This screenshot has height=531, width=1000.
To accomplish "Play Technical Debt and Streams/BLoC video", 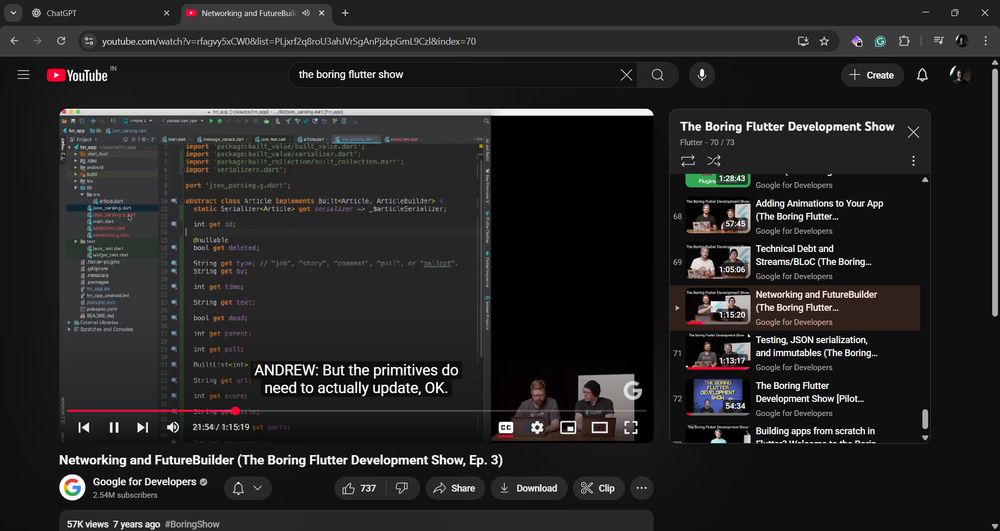I will click(795, 262).
